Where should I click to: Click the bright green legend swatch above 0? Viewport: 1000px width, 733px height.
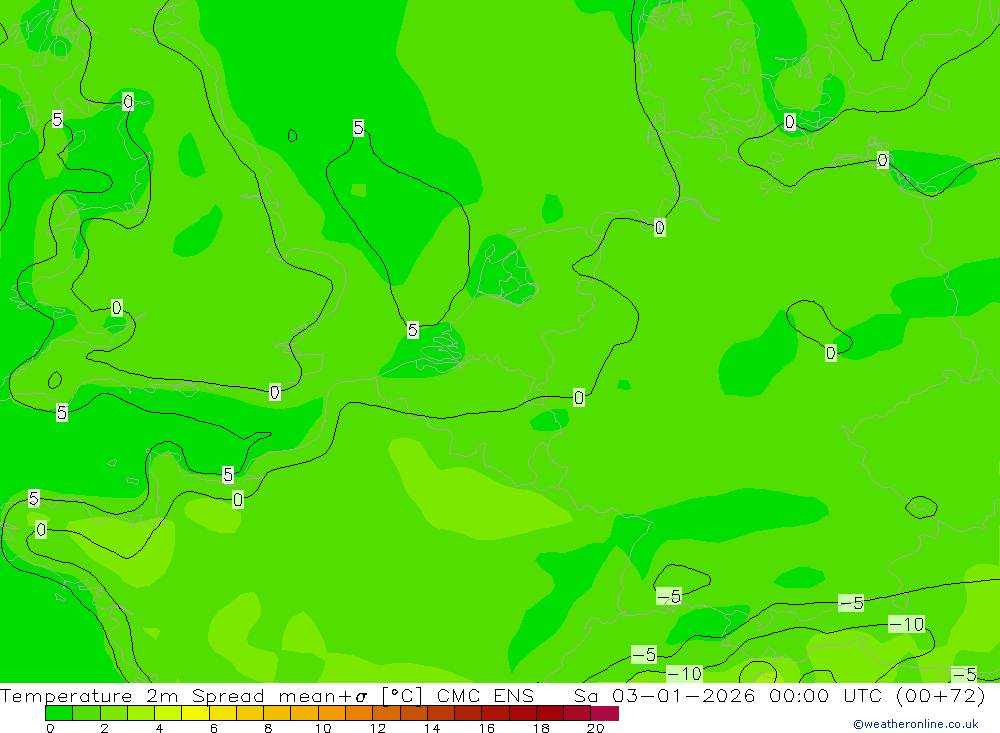pos(59,713)
